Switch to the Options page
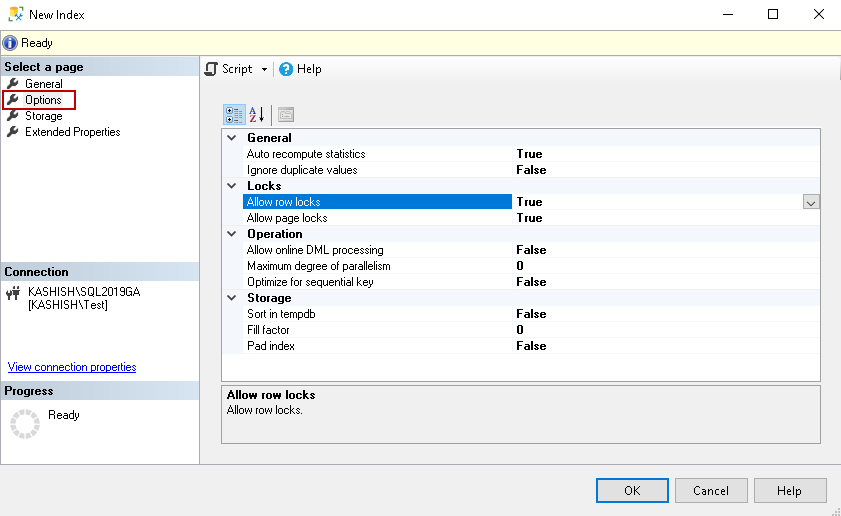Viewport: 841px width, 516px height. pos(43,100)
